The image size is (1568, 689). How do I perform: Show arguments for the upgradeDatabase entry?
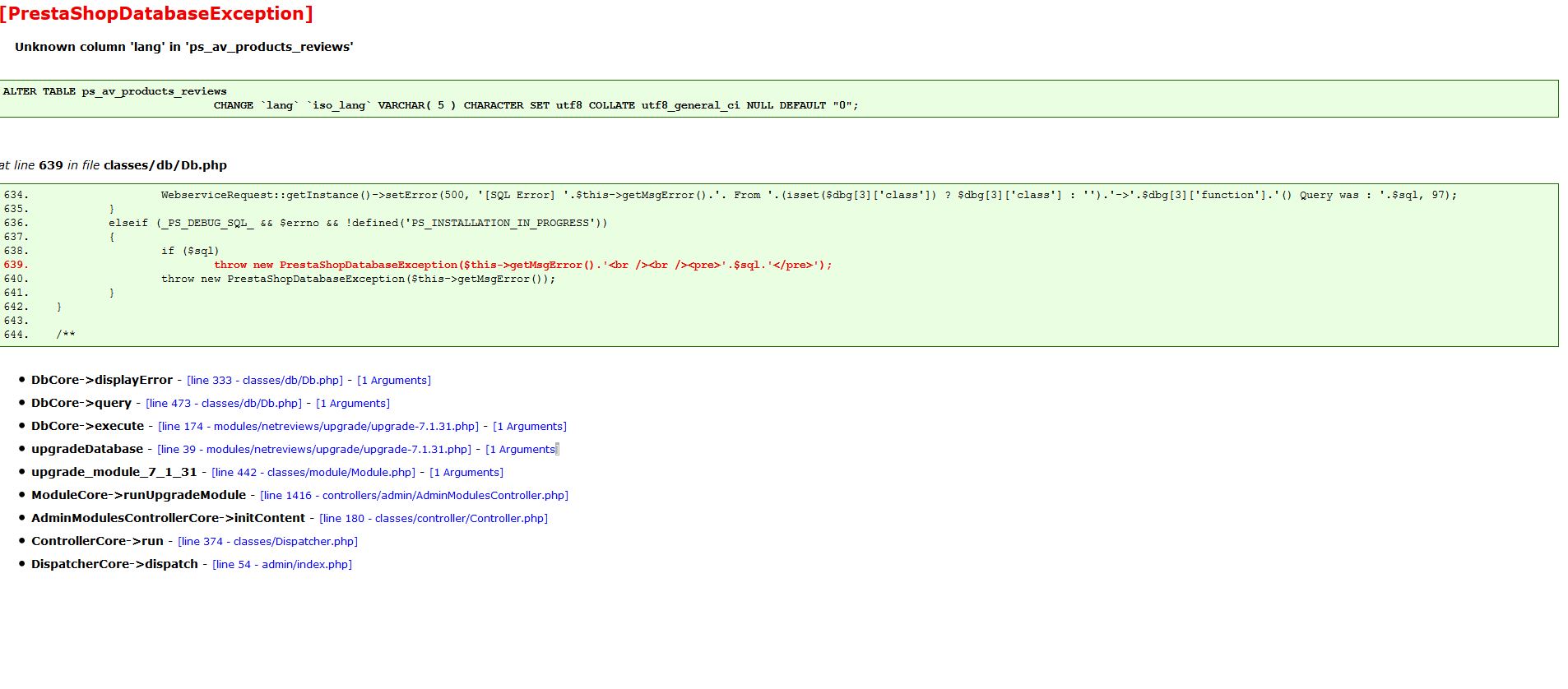tap(522, 450)
